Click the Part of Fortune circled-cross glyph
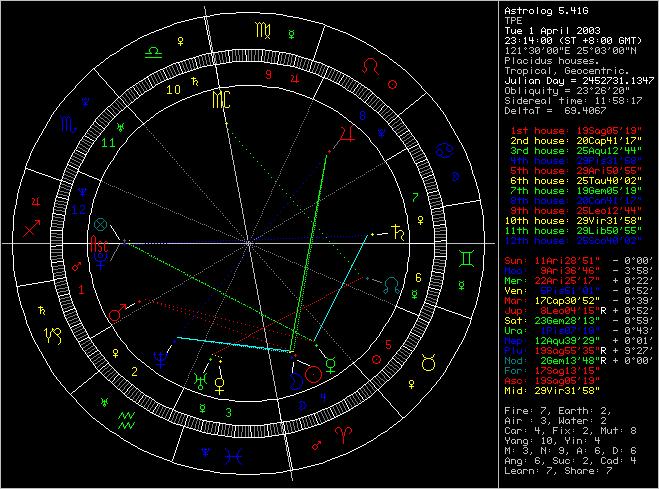The image size is (659, 489). point(99,224)
